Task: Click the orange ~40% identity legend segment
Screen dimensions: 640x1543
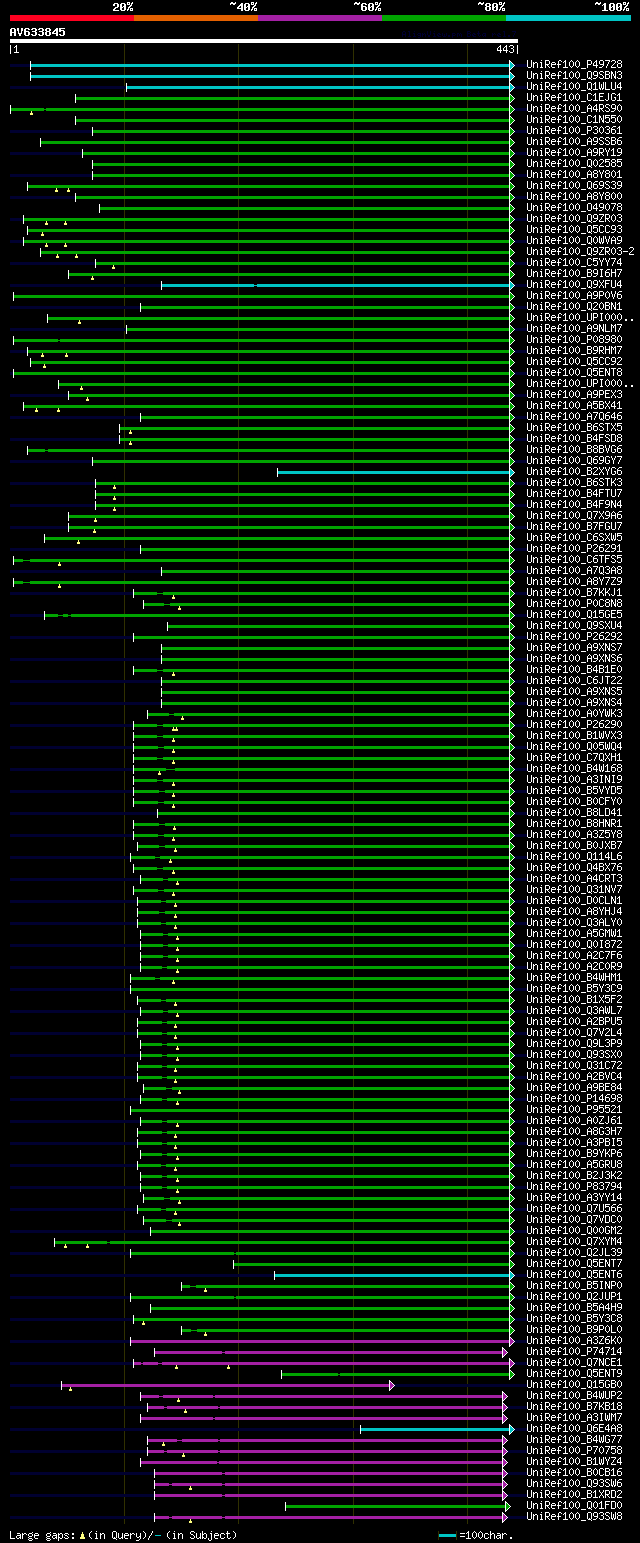Action: point(196,17)
